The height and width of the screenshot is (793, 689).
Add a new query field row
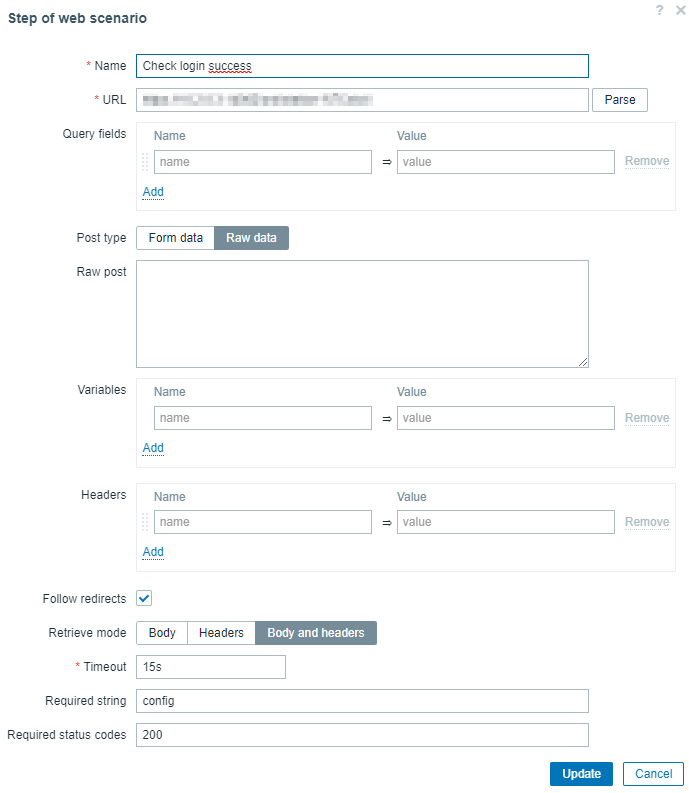tap(153, 192)
